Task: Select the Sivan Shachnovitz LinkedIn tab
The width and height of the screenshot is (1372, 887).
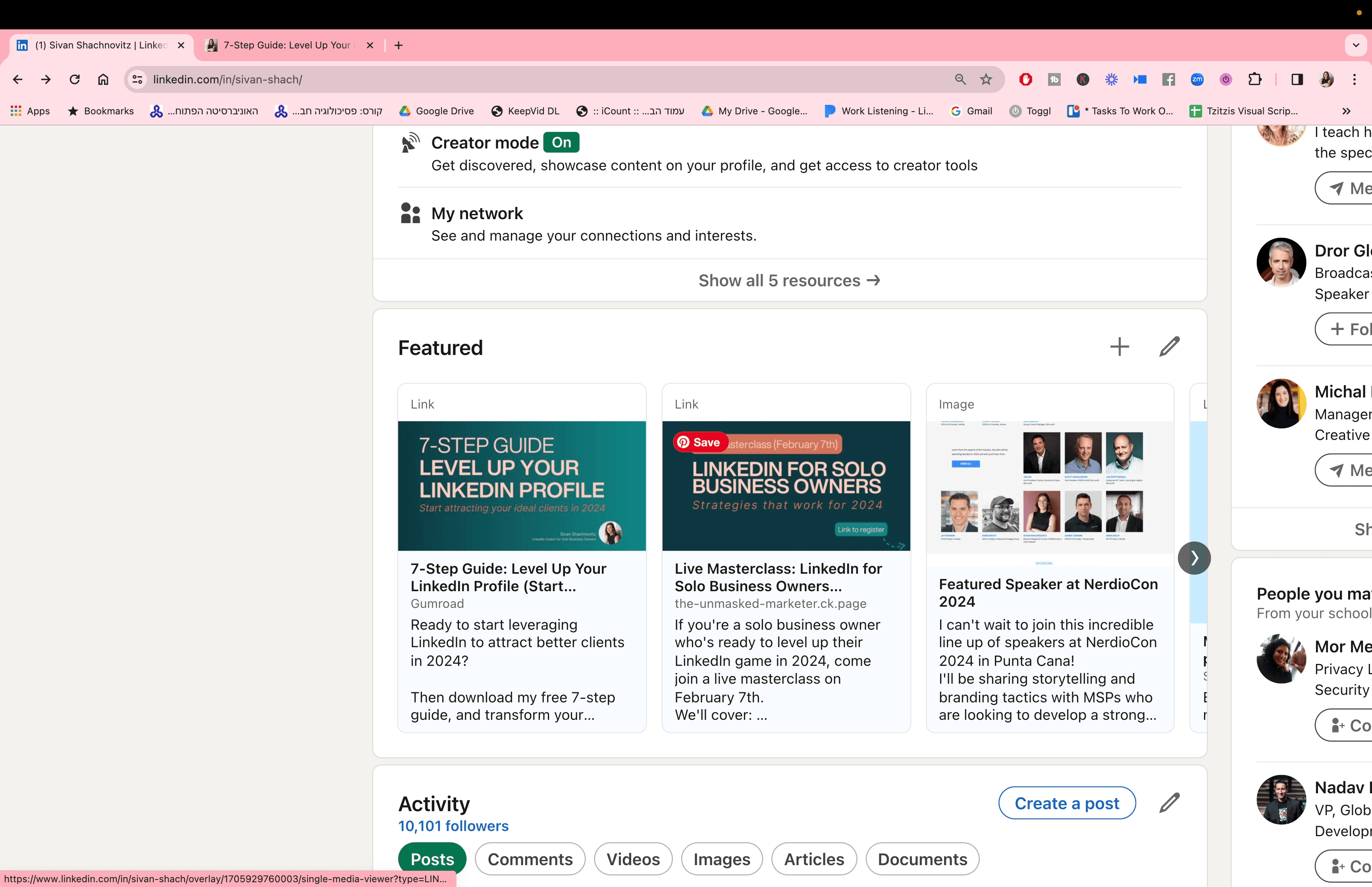Action: pos(101,46)
